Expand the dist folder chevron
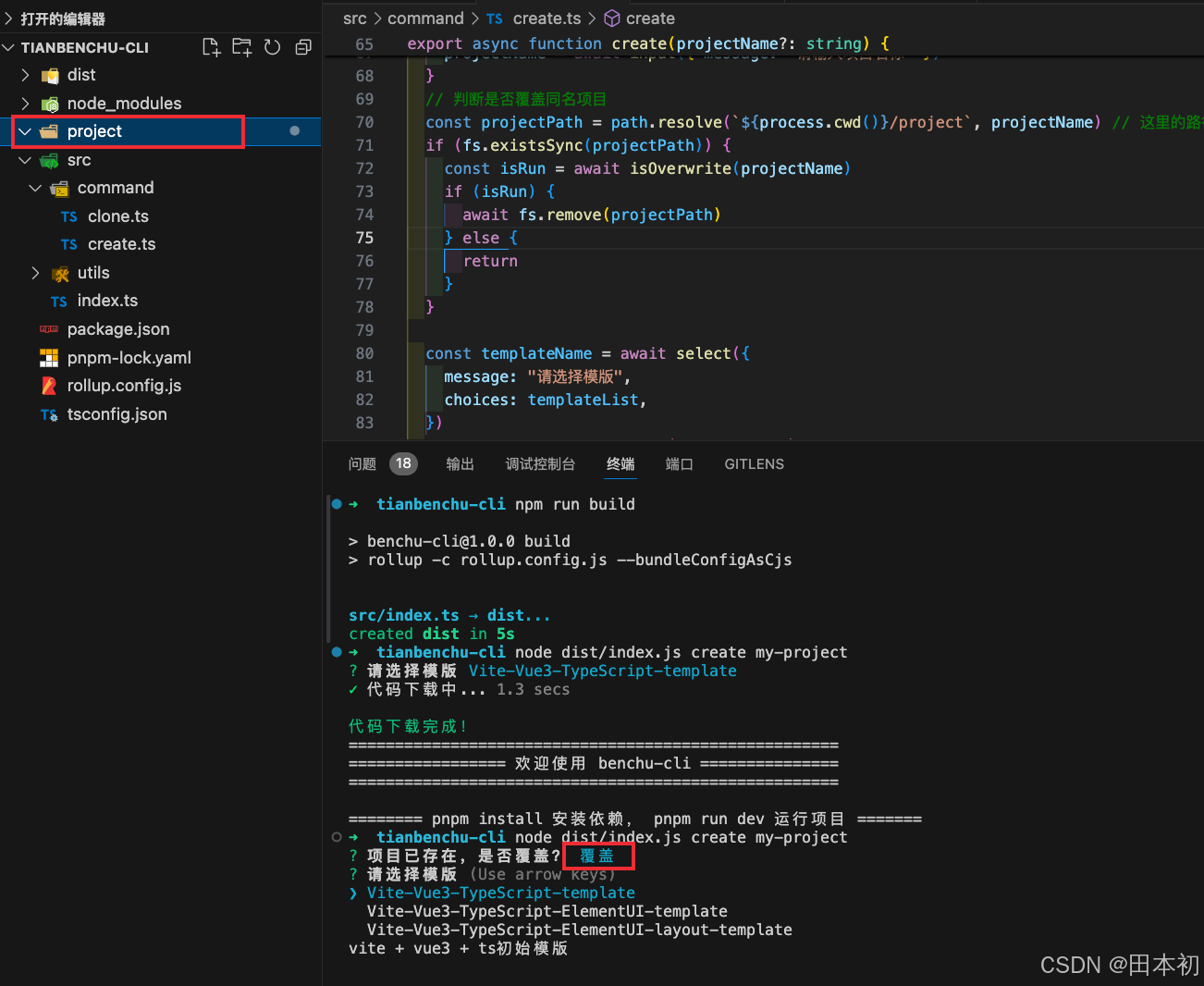The image size is (1204, 986). 25,75
